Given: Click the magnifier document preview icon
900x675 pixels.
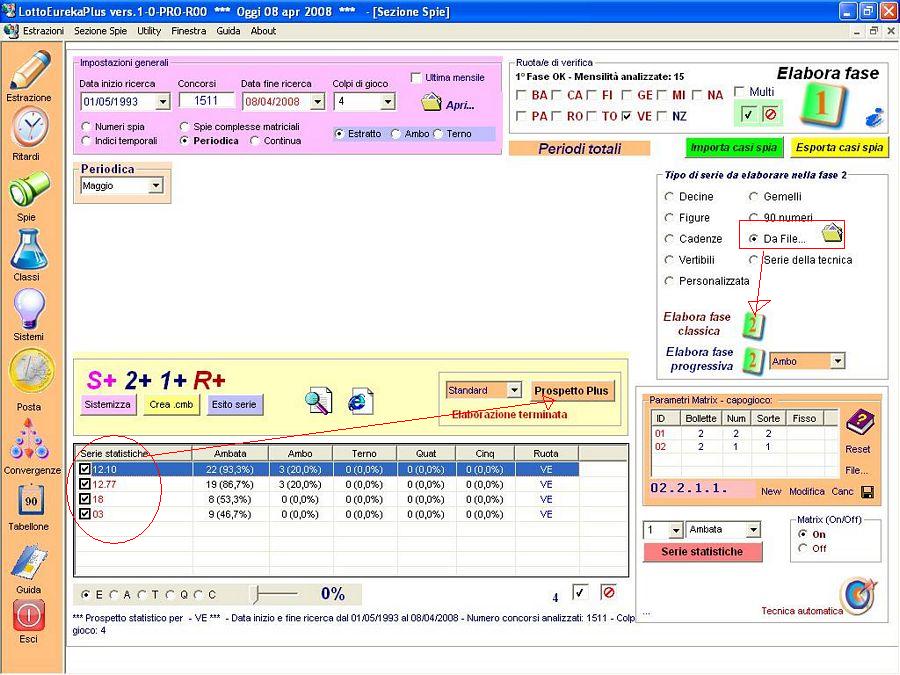Looking at the screenshot, I should point(319,400).
